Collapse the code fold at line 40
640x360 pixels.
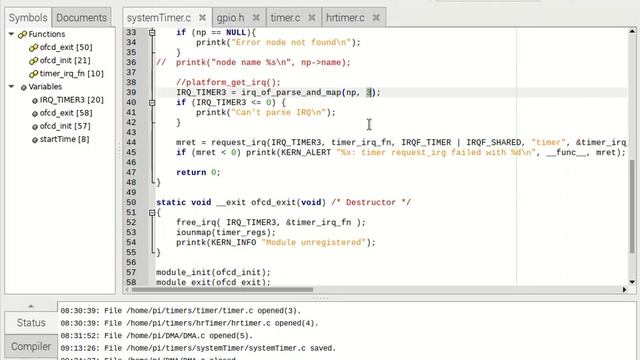pos(152,102)
